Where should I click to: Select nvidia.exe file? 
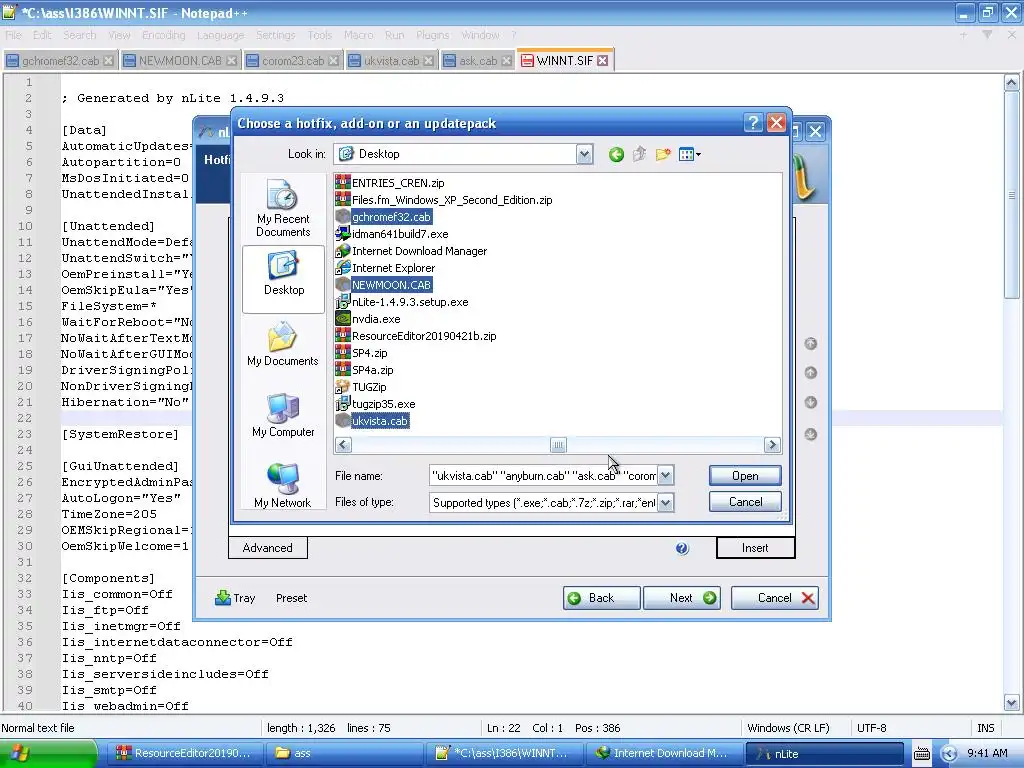[368, 319]
